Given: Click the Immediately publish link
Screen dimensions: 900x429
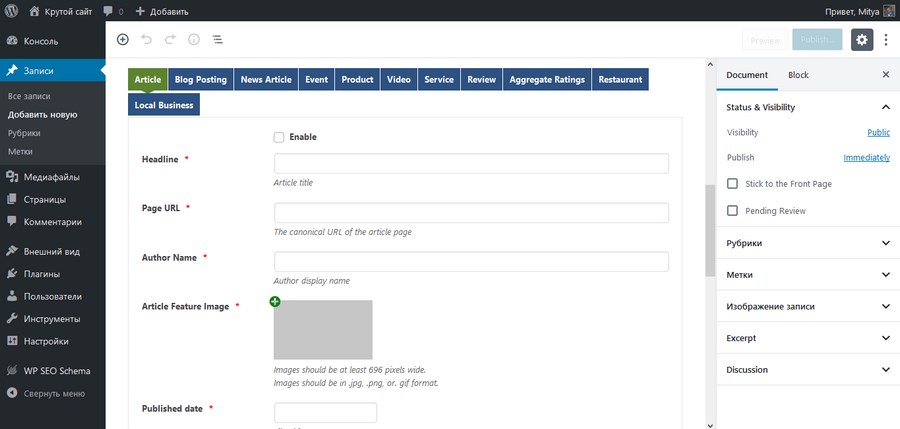Looking at the screenshot, I should (867, 157).
